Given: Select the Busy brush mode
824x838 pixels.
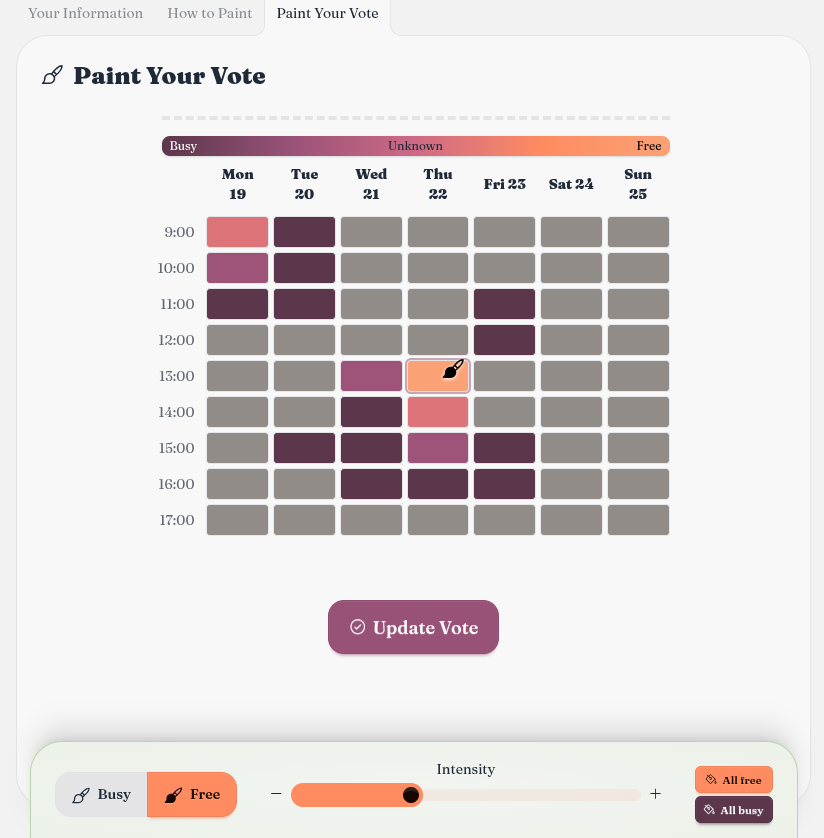Looking at the screenshot, I should pyautogui.click(x=101, y=795).
